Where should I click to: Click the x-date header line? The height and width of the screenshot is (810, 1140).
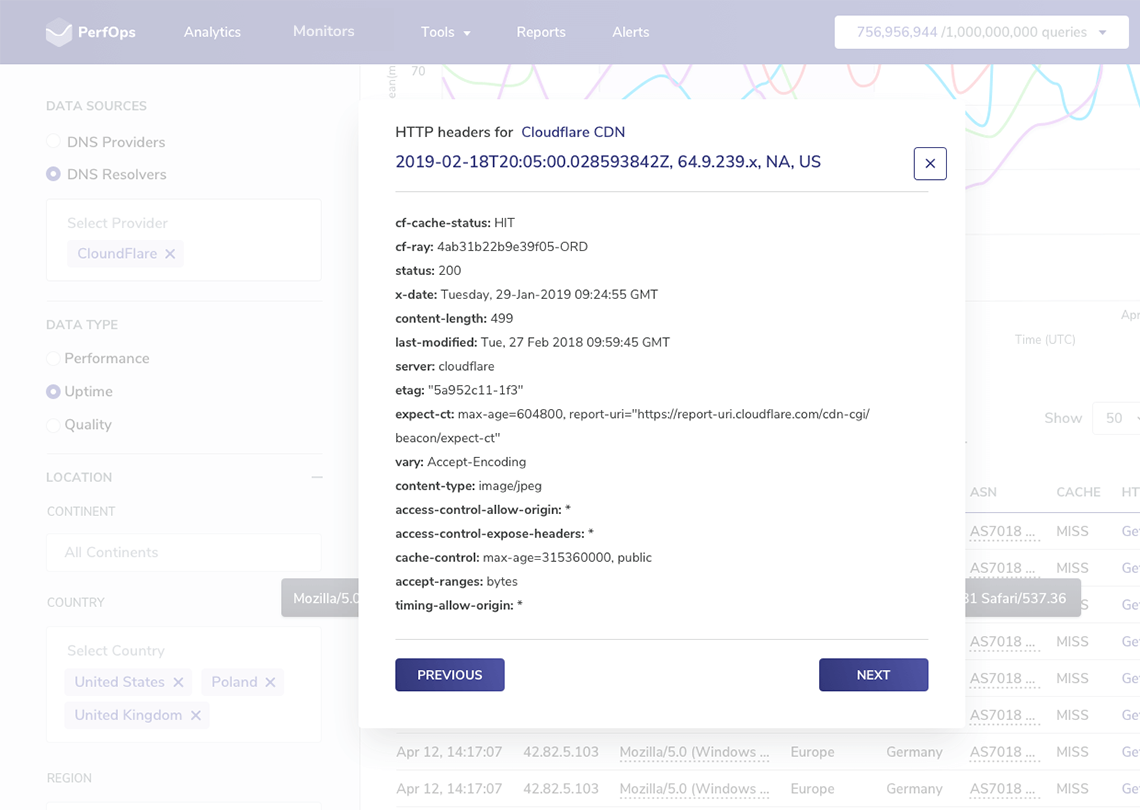(x=526, y=294)
